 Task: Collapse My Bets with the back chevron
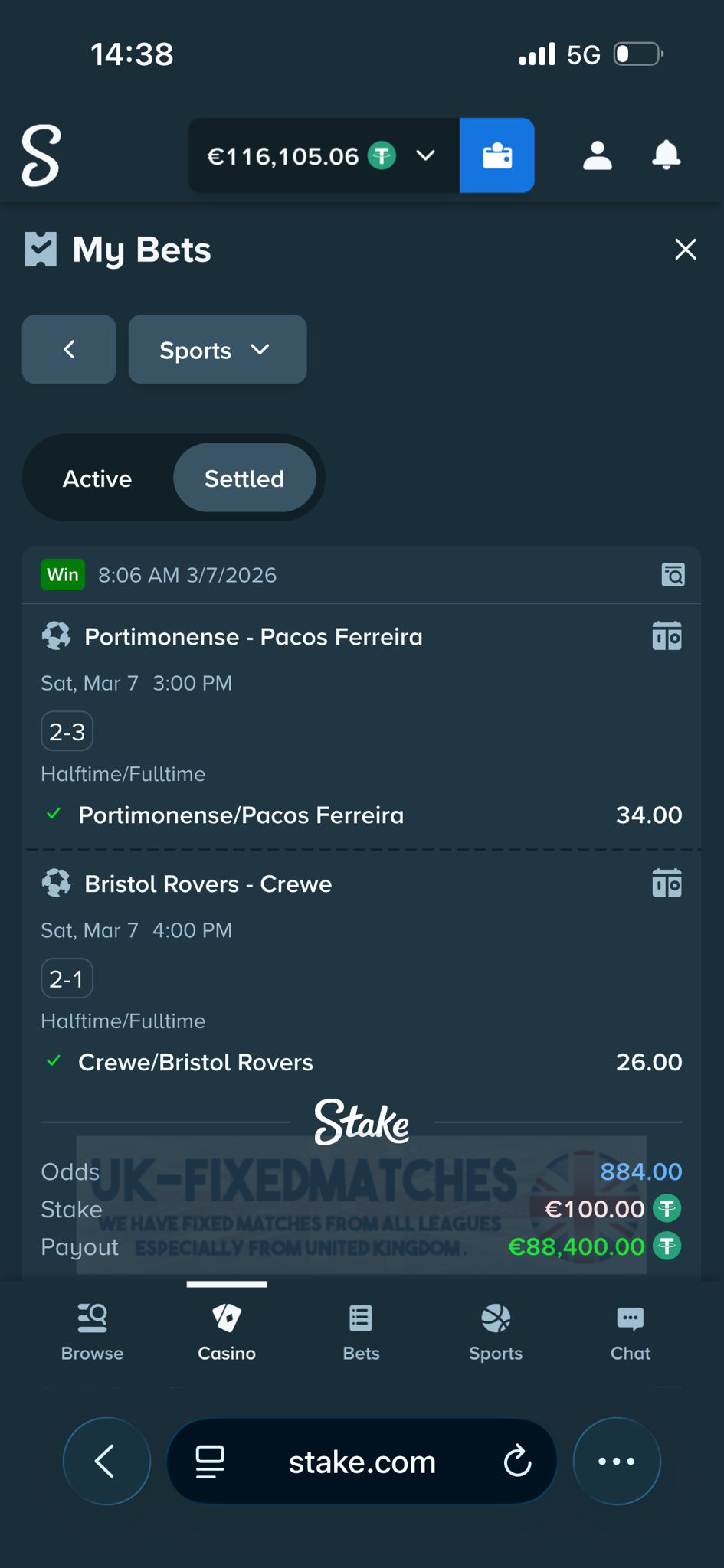click(x=68, y=349)
